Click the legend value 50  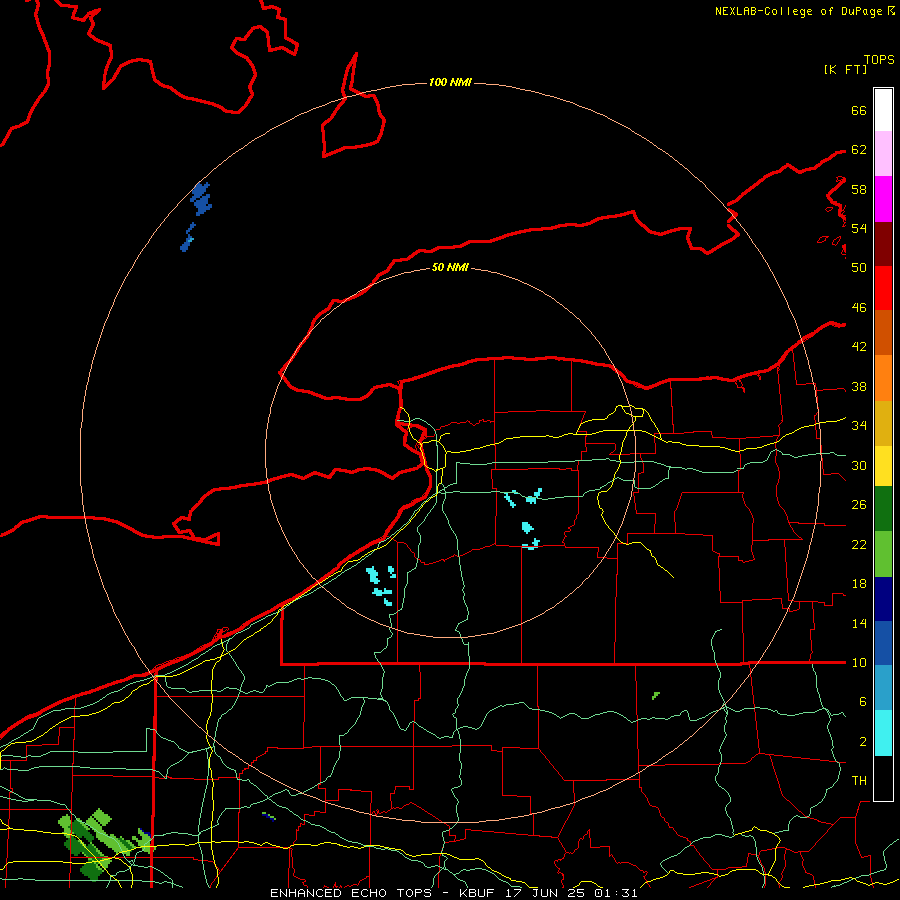click(859, 268)
